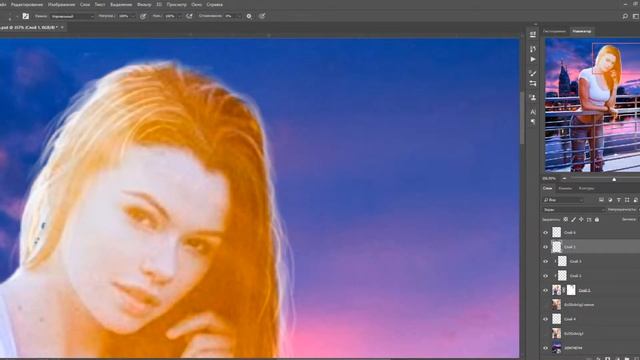This screenshot has height=360, width=640.
Task: Open the 3D menu
Action: pos(159,4)
